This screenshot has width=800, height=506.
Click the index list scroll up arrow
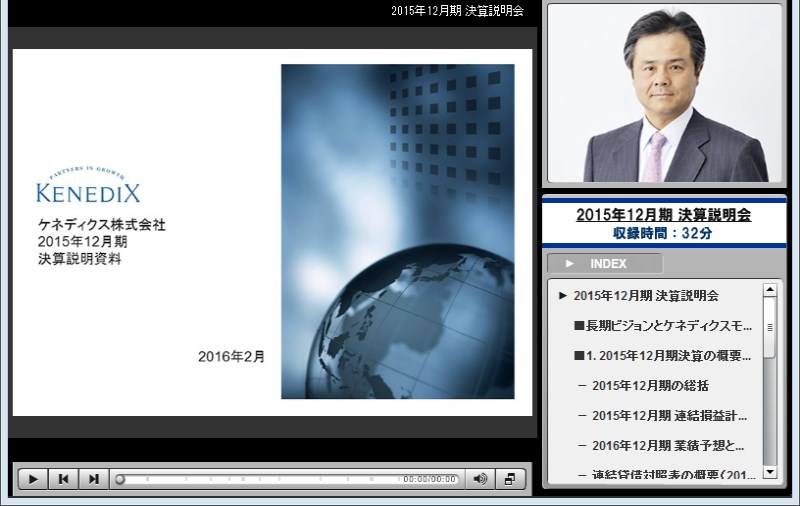(770, 290)
